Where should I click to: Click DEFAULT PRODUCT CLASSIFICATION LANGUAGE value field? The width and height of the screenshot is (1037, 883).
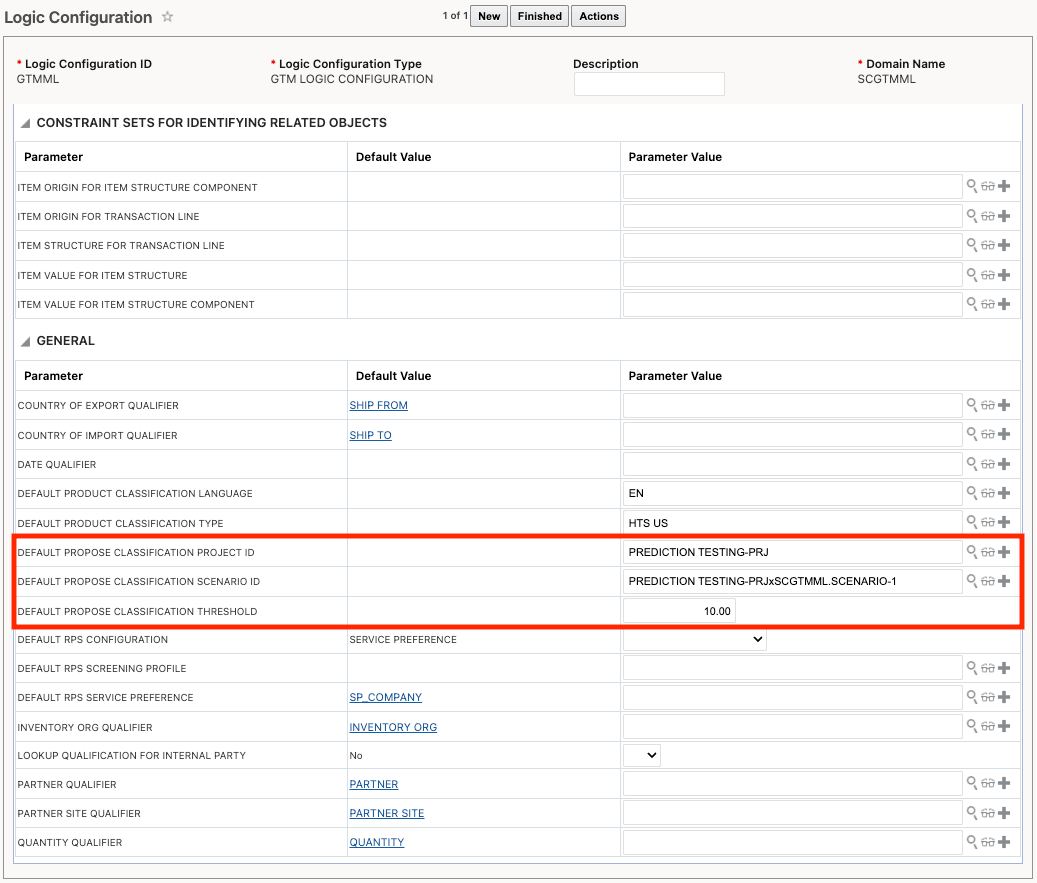pos(792,493)
